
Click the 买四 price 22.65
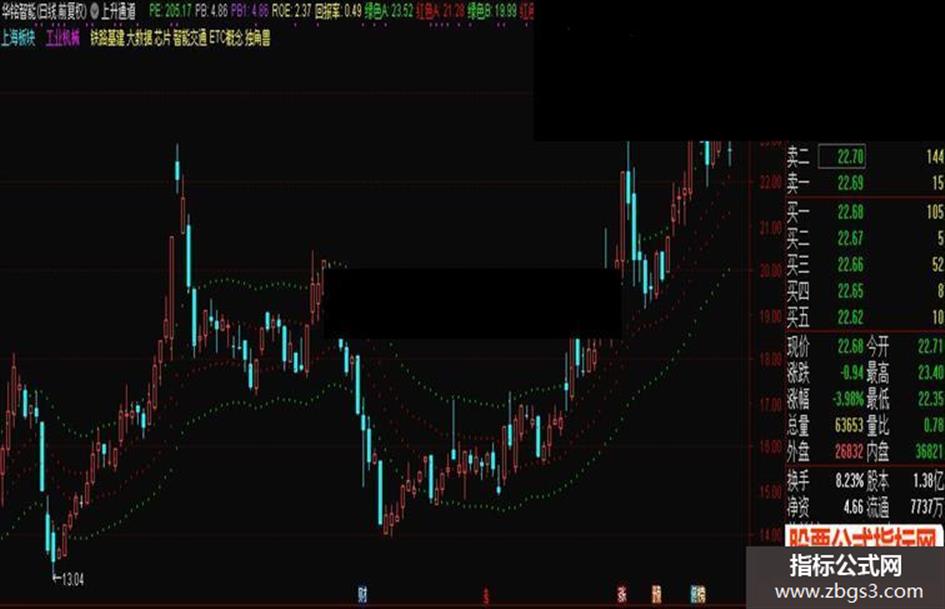pyautogui.click(x=850, y=291)
